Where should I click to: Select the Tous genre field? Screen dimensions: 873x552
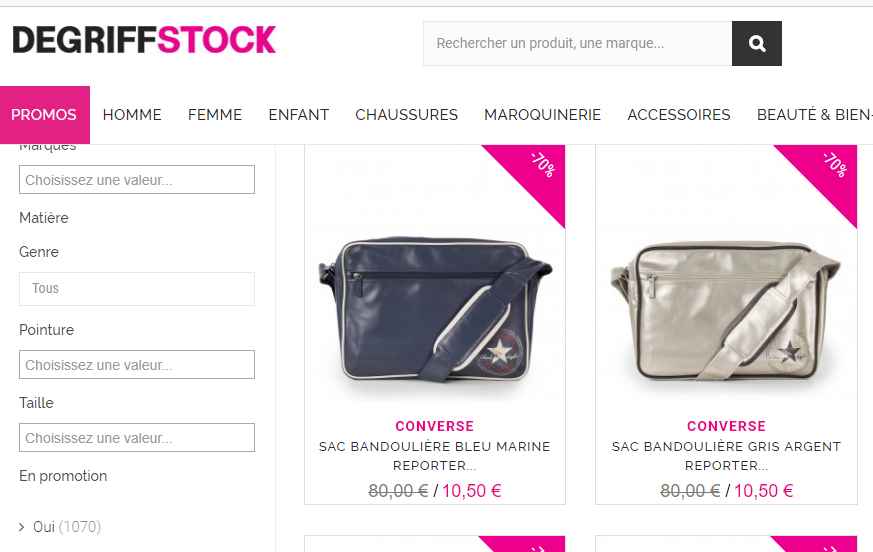coord(137,289)
